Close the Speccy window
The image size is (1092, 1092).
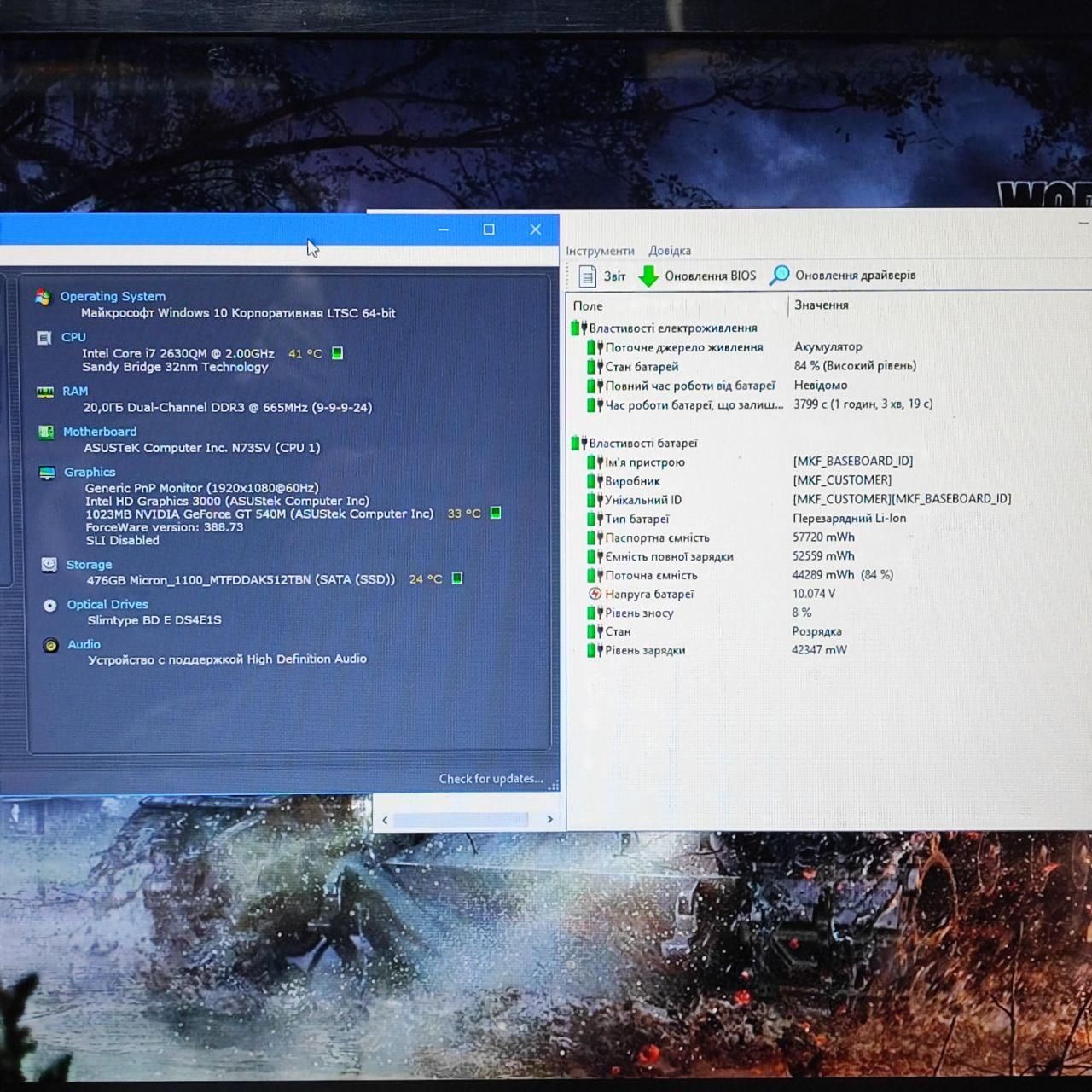click(535, 229)
